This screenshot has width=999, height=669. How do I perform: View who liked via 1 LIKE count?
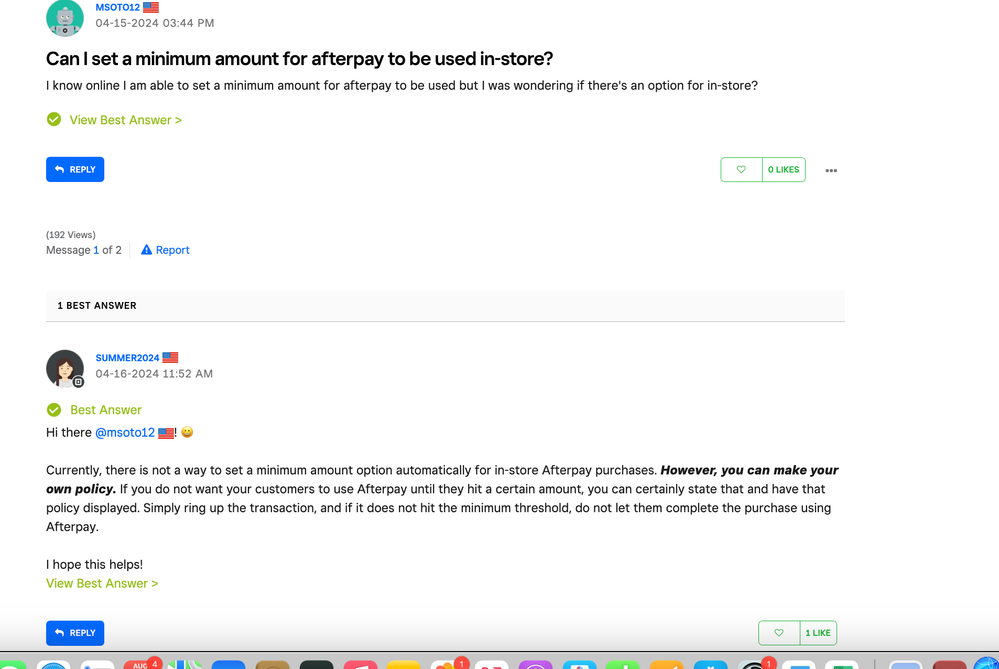(x=818, y=633)
